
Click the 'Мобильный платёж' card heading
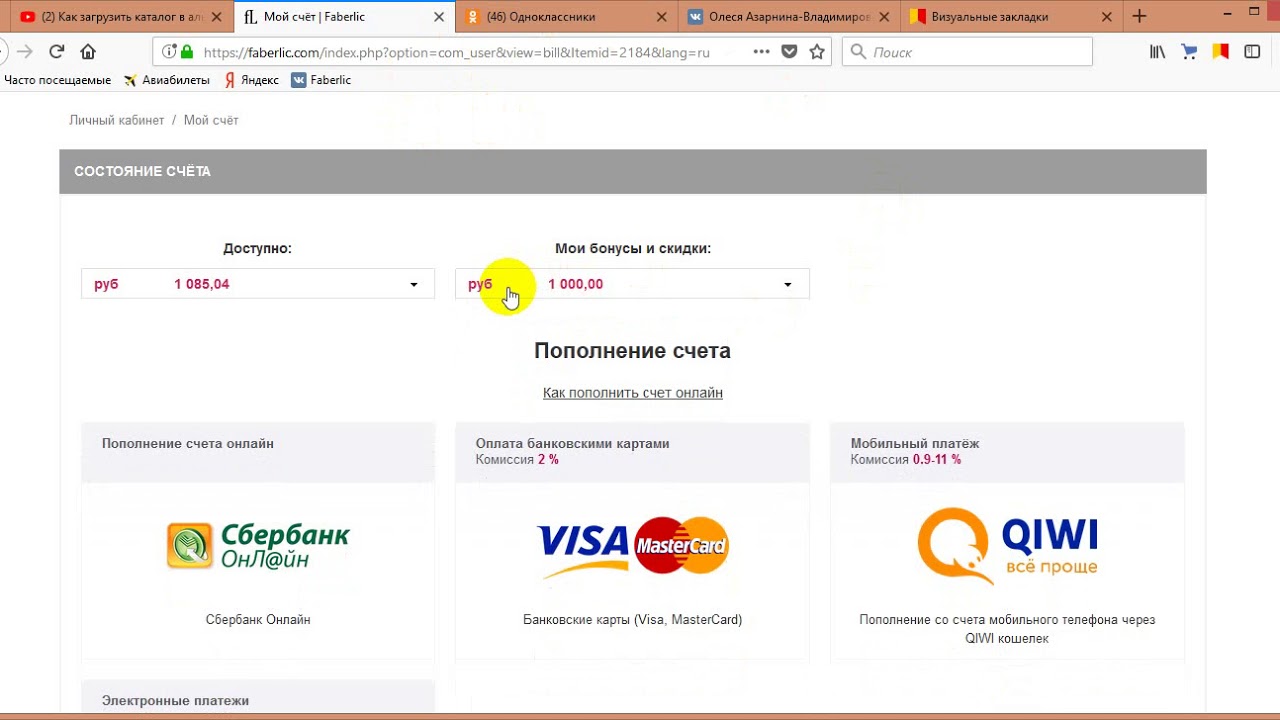click(x=915, y=443)
